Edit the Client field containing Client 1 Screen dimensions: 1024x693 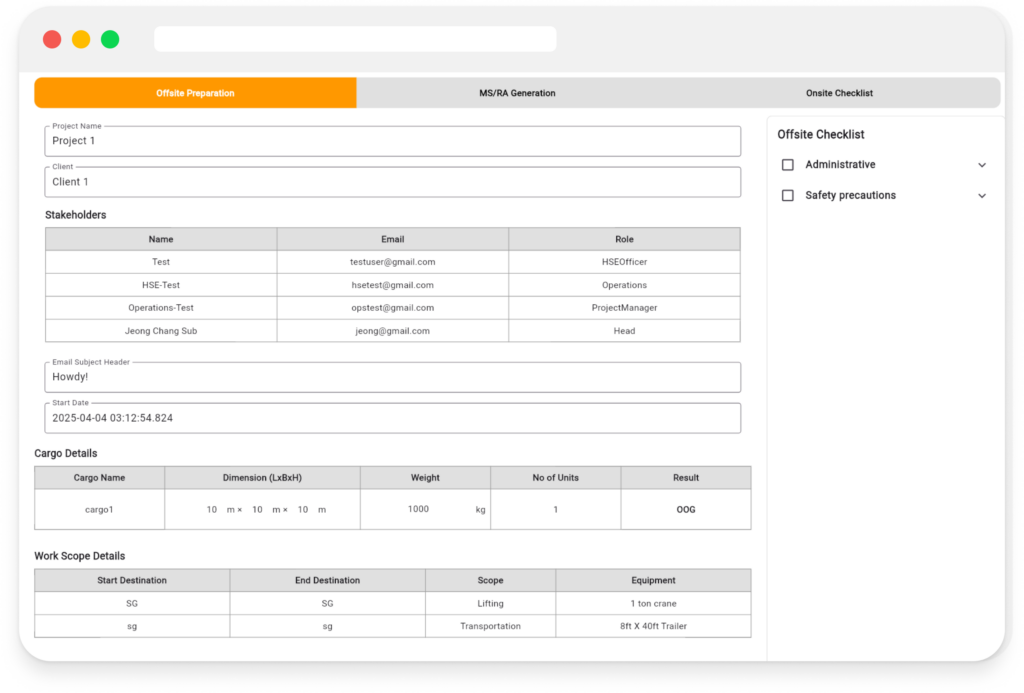pos(392,181)
